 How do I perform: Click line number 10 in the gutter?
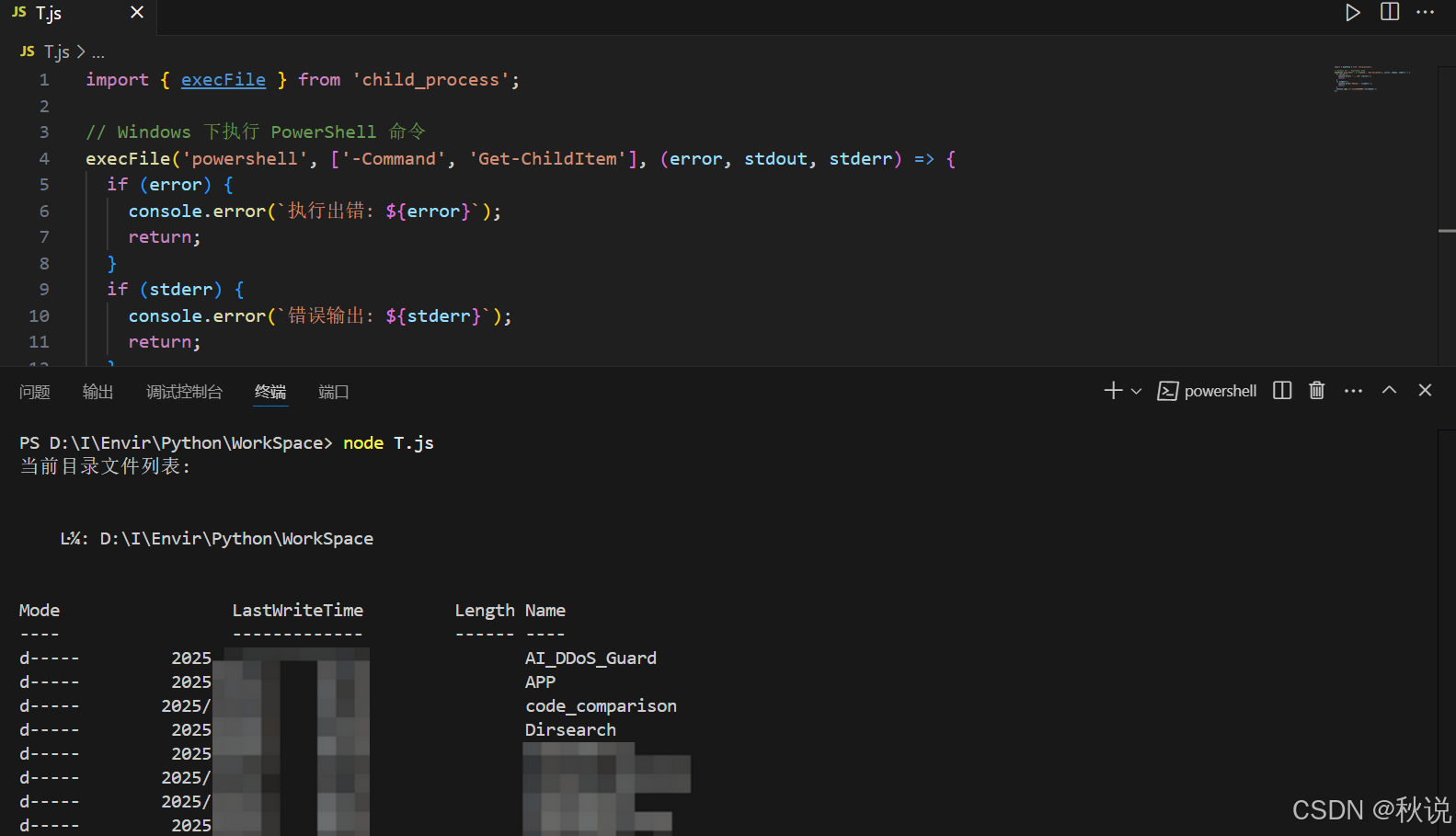(x=39, y=316)
